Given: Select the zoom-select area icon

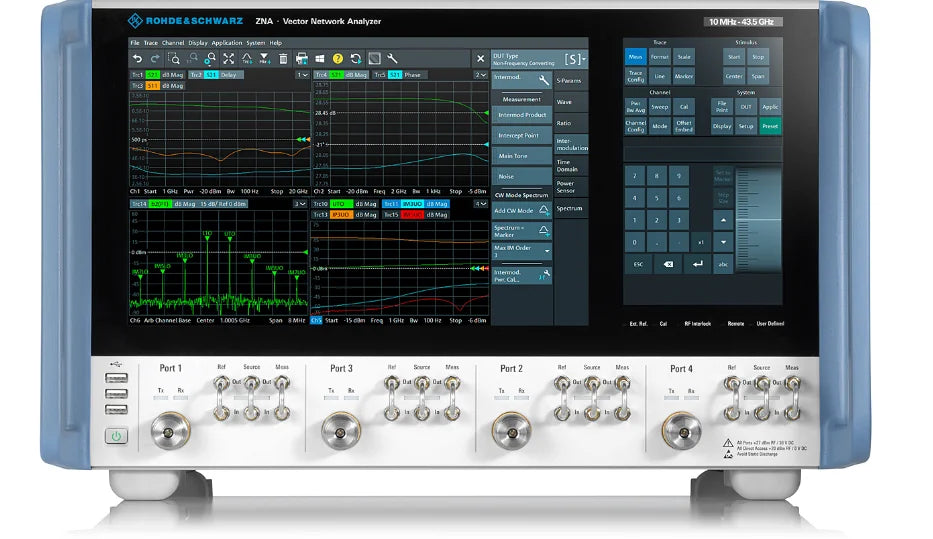Looking at the screenshot, I should pyautogui.click(x=173, y=58).
